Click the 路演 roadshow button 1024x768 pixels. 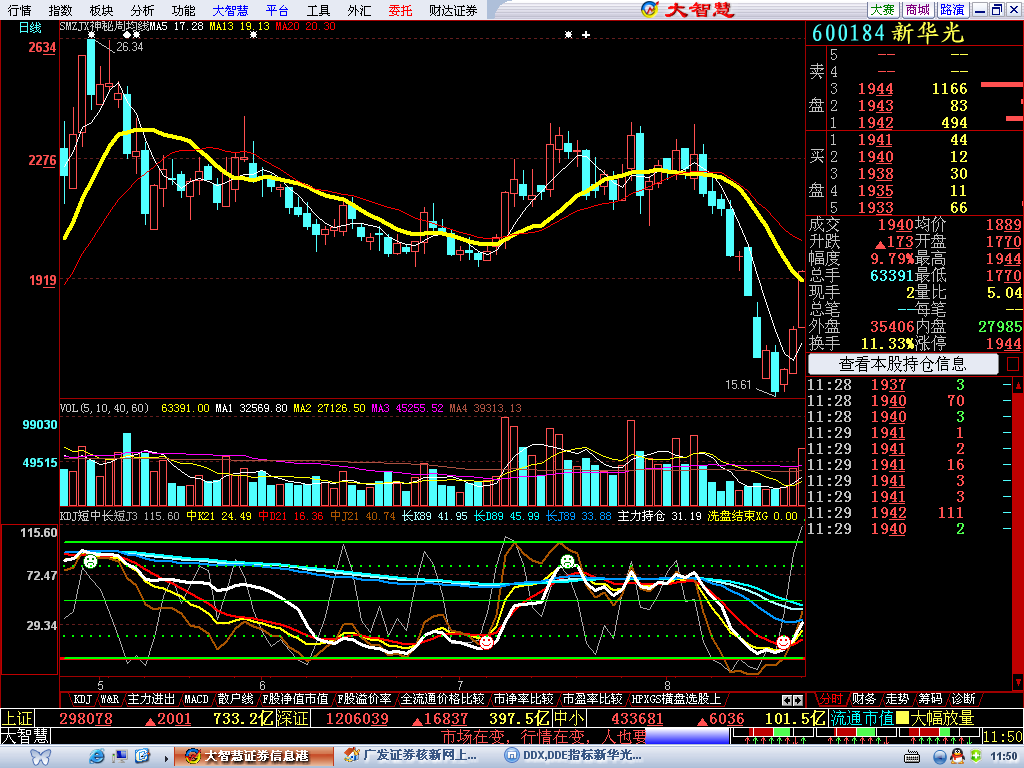952,10
